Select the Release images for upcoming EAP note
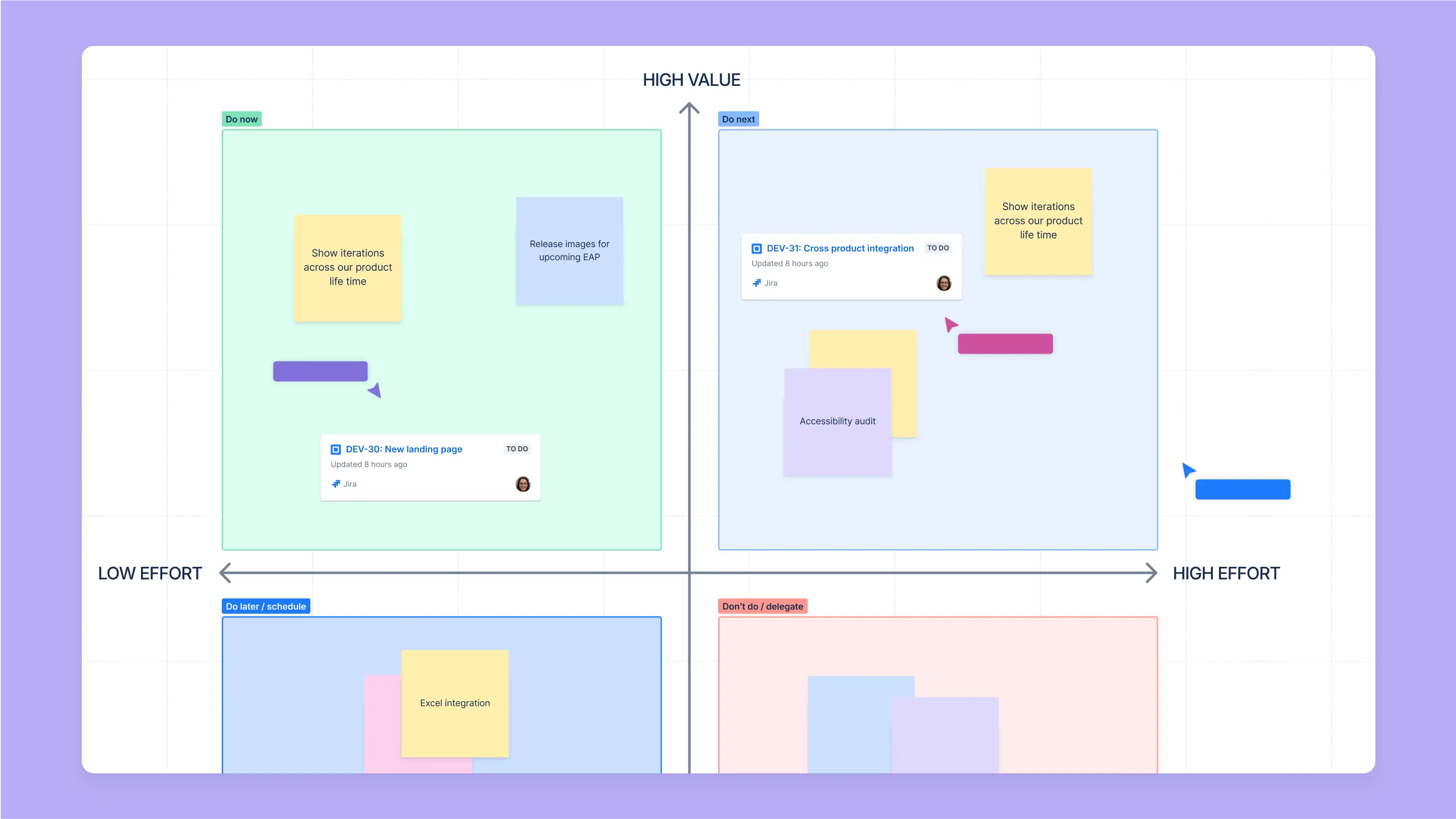This screenshot has height=819, width=1456. (569, 251)
